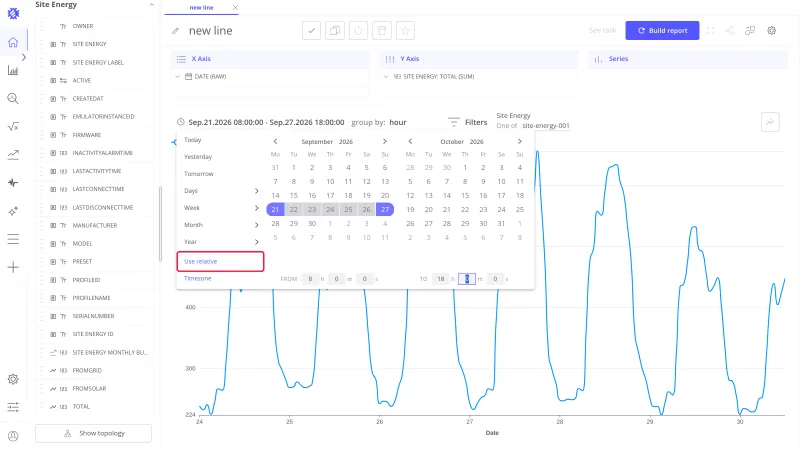Open the trend line forecast sidebar icon
Image resolution: width=800 pixels, height=450 pixels.
pyautogui.click(x=13, y=155)
